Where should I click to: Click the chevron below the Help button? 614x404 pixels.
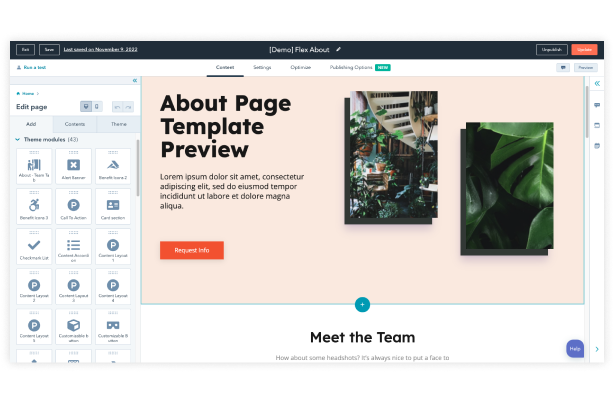(597, 349)
